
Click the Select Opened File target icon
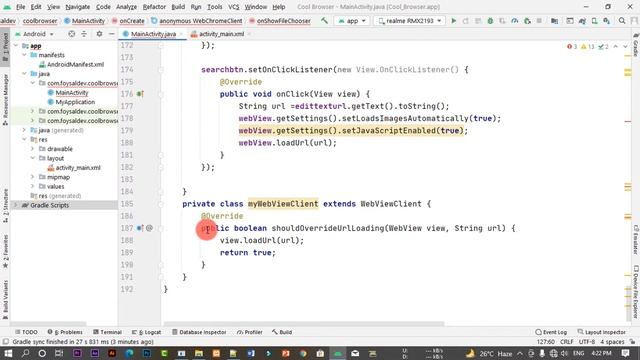[x=71, y=34]
